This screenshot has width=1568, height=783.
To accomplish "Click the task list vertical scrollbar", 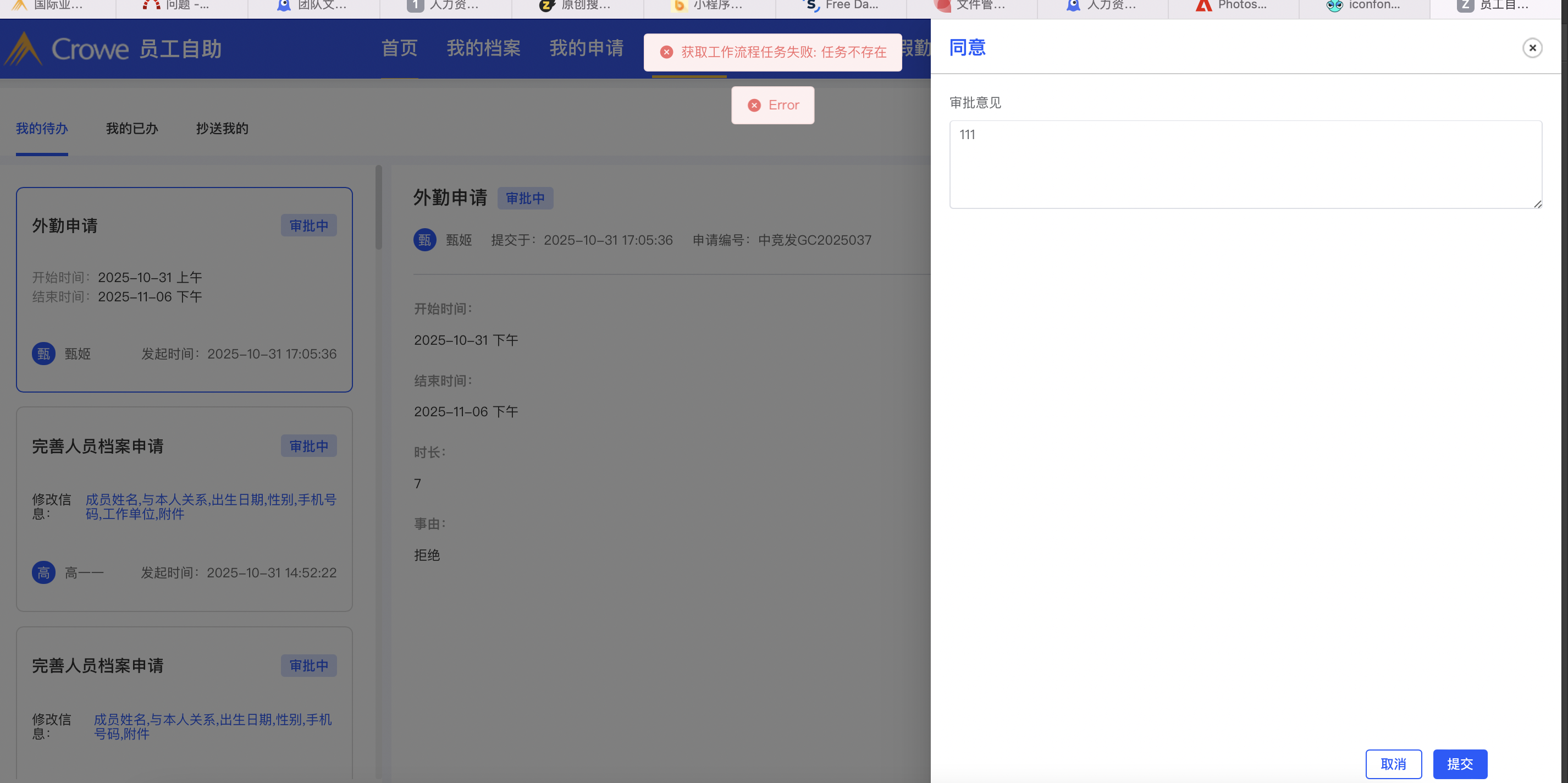I will click(379, 207).
